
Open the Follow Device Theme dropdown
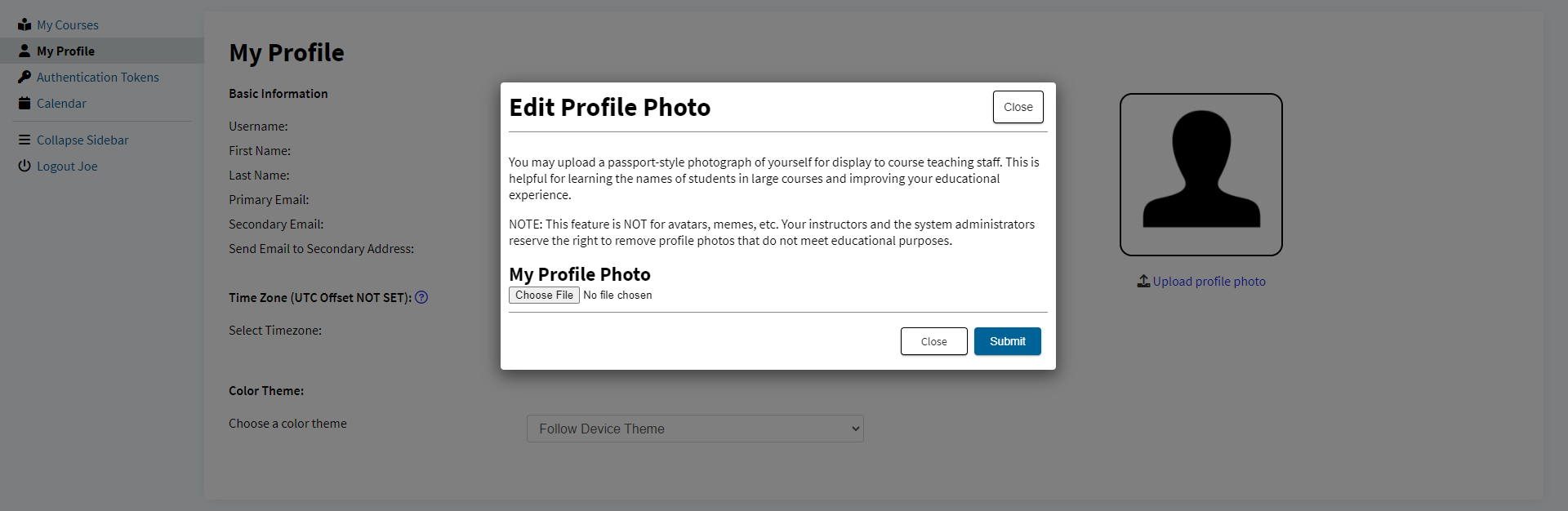click(x=695, y=429)
